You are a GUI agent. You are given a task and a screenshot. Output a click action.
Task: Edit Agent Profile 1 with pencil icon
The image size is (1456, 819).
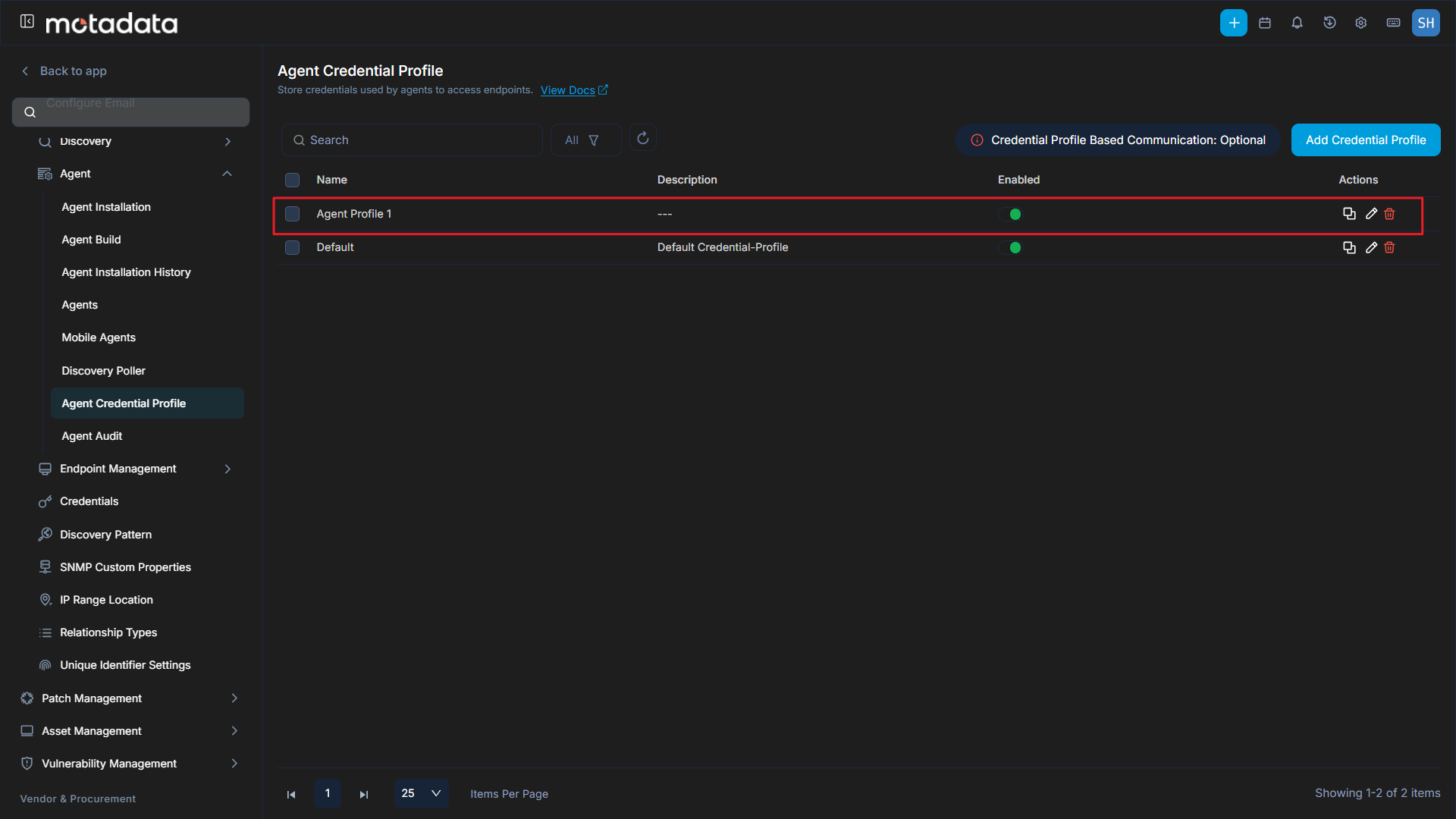click(x=1371, y=214)
